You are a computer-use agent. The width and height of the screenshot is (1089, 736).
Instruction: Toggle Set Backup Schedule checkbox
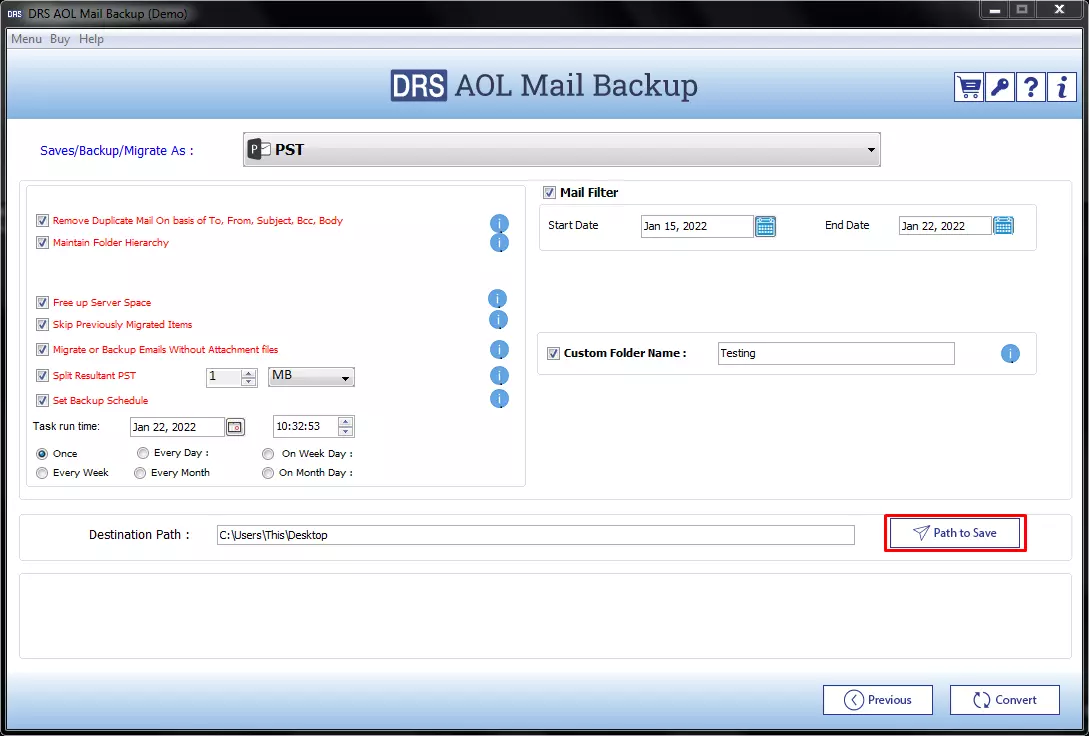pos(42,401)
